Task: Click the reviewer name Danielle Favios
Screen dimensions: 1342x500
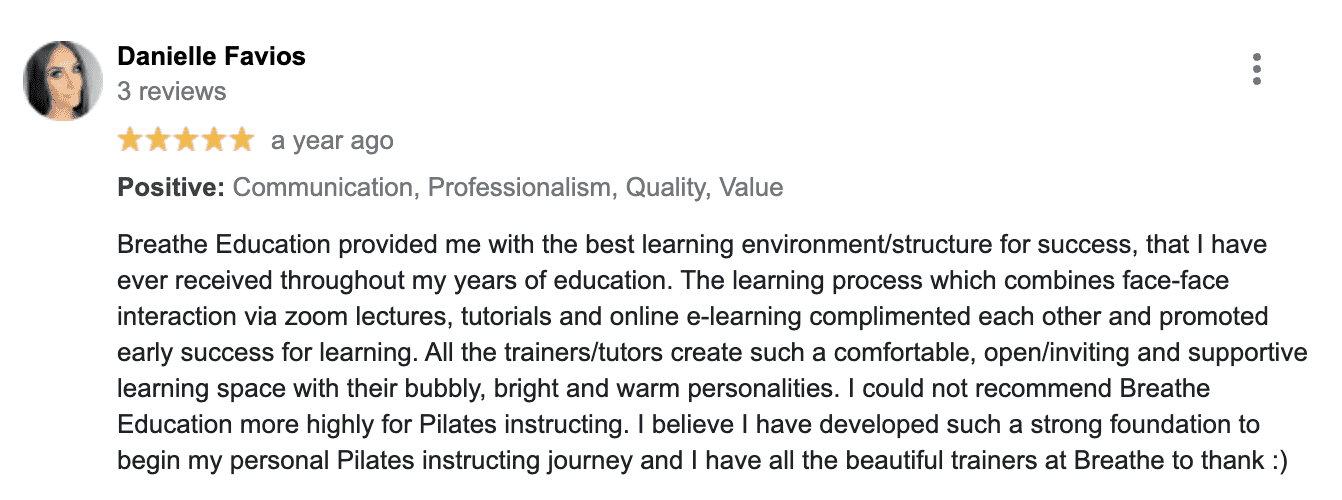Action: (212, 56)
